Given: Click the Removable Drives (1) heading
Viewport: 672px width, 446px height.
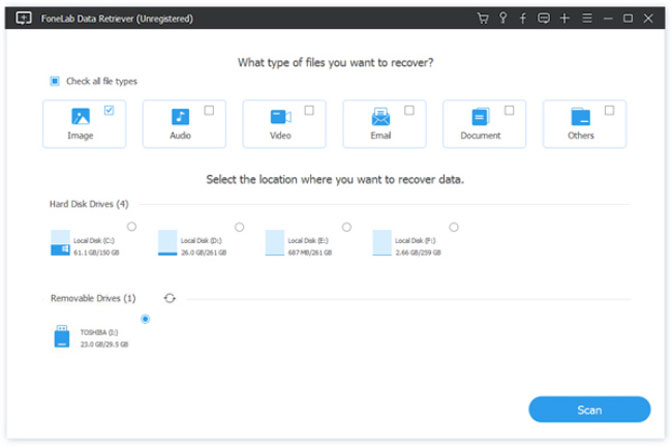Looking at the screenshot, I should 93,298.
